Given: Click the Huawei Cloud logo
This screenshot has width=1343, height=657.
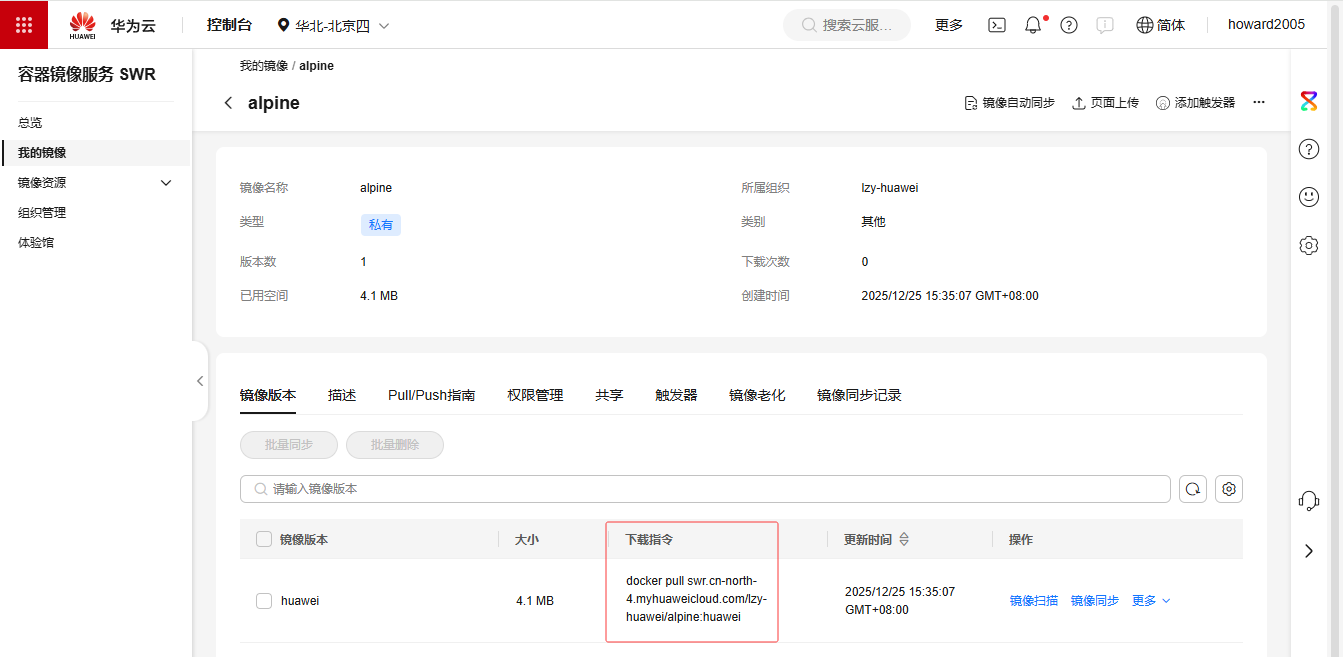Looking at the screenshot, I should tap(83, 25).
